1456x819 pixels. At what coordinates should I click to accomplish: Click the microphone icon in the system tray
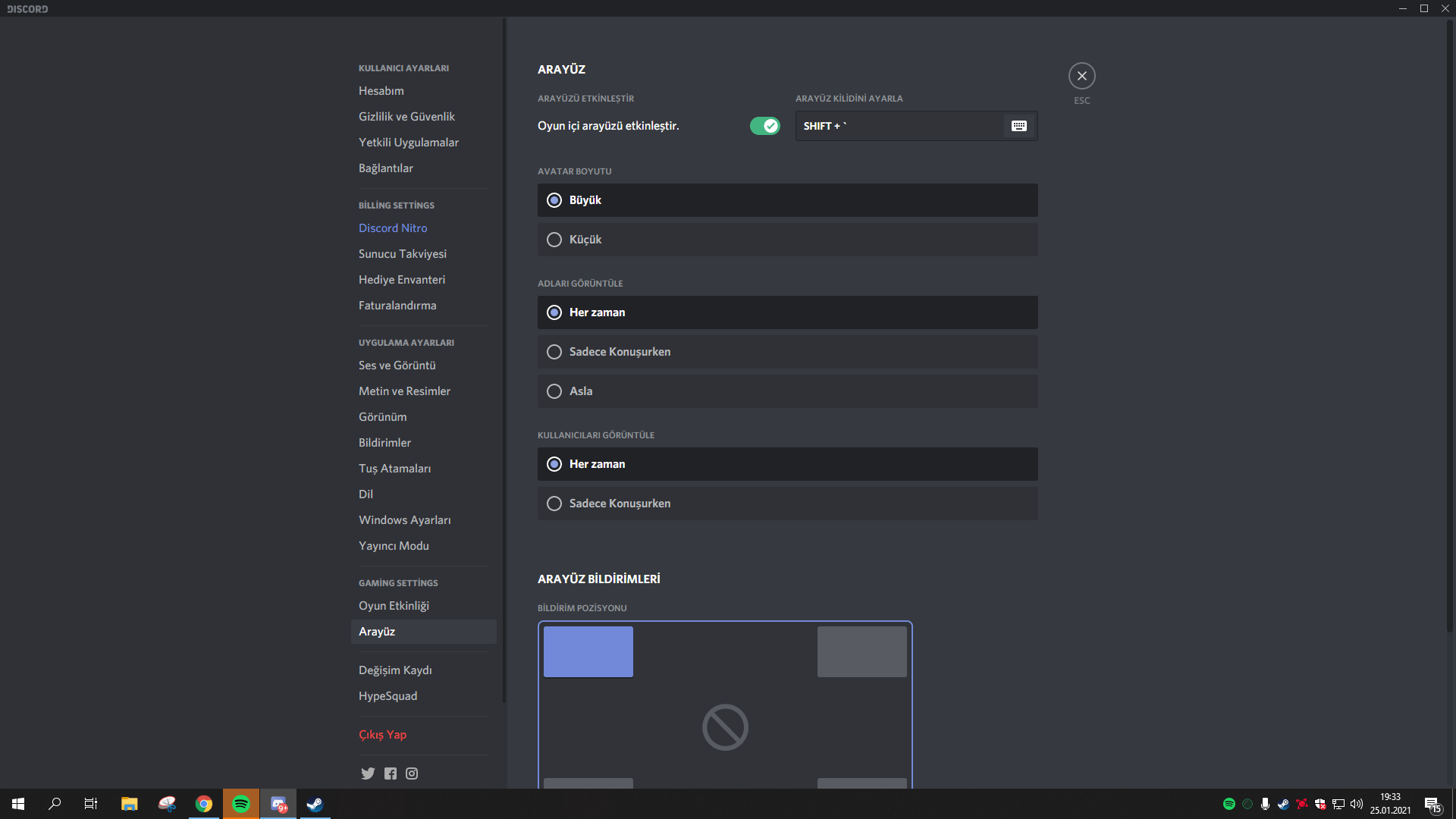click(1265, 804)
